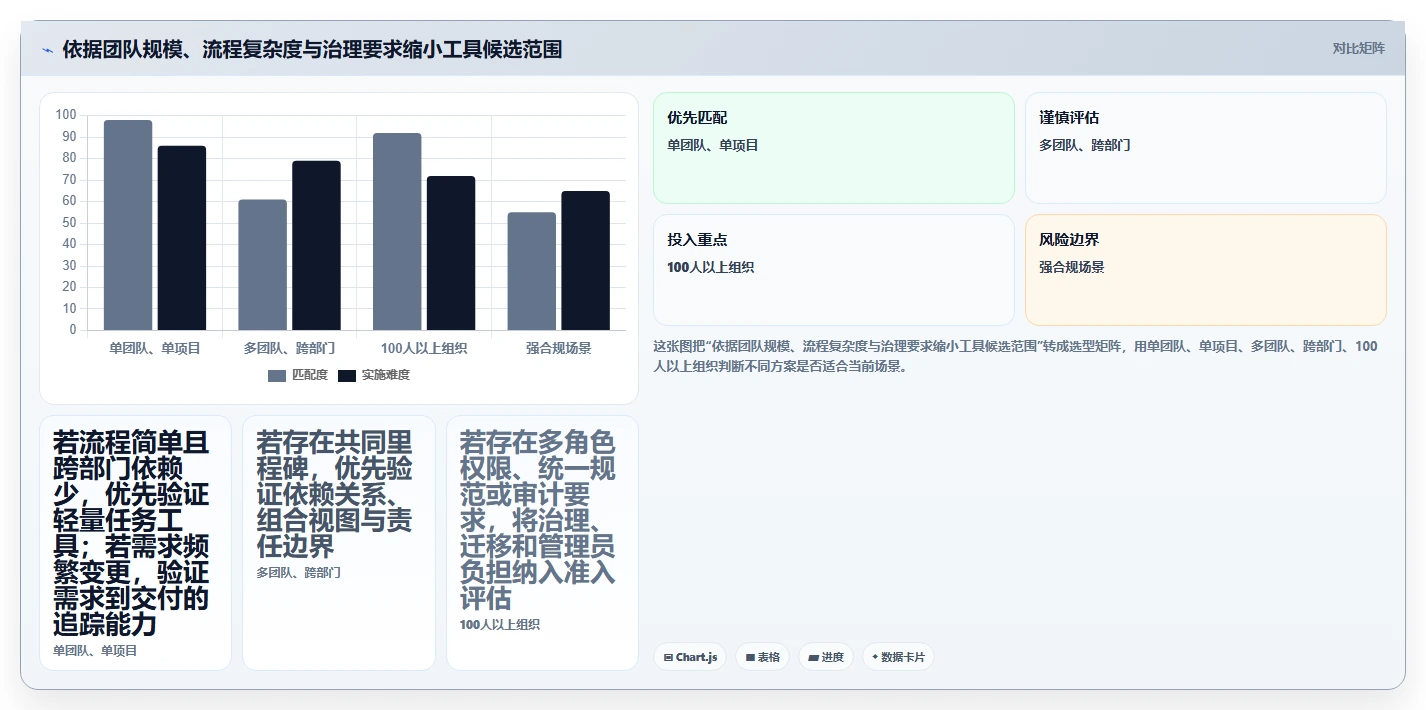
Task: Click the 实施难度 bar for 多团队、跨部门
Action: pos(316,245)
